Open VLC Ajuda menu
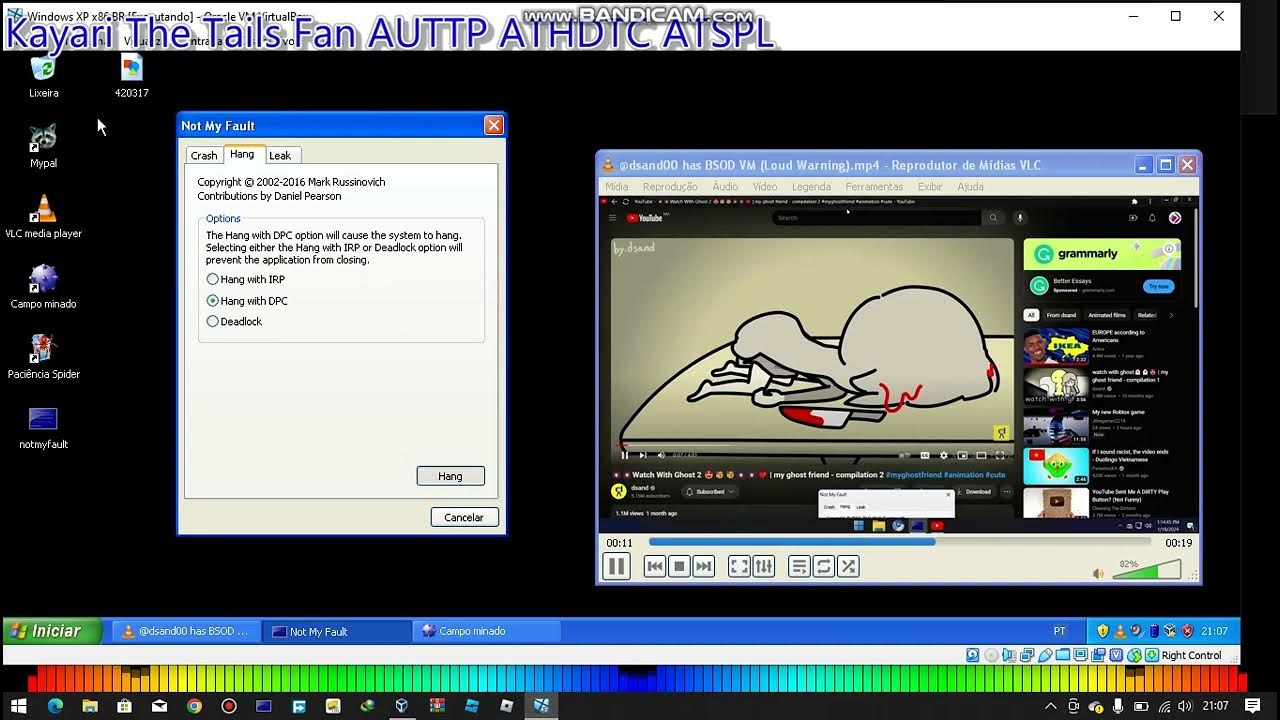Screen dimensions: 1280x720 pos(970,187)
